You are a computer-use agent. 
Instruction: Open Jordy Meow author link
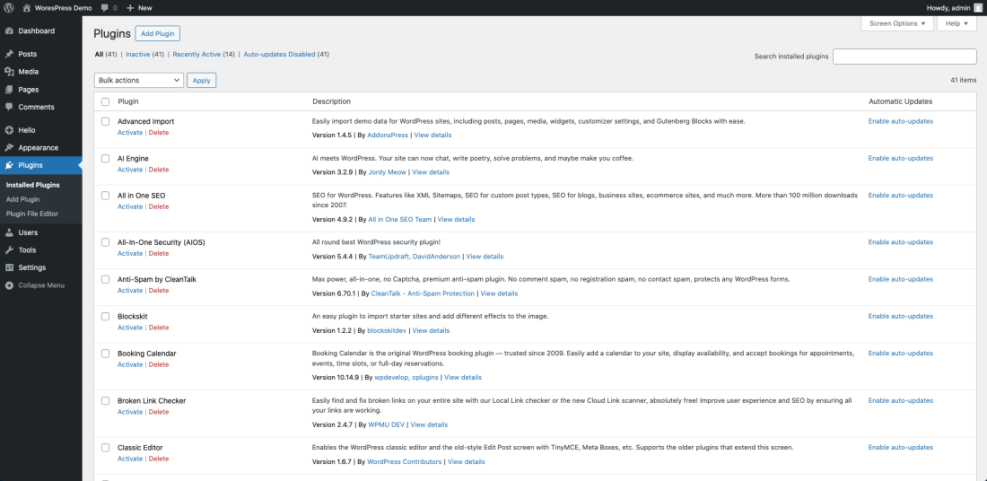[388, 173]
